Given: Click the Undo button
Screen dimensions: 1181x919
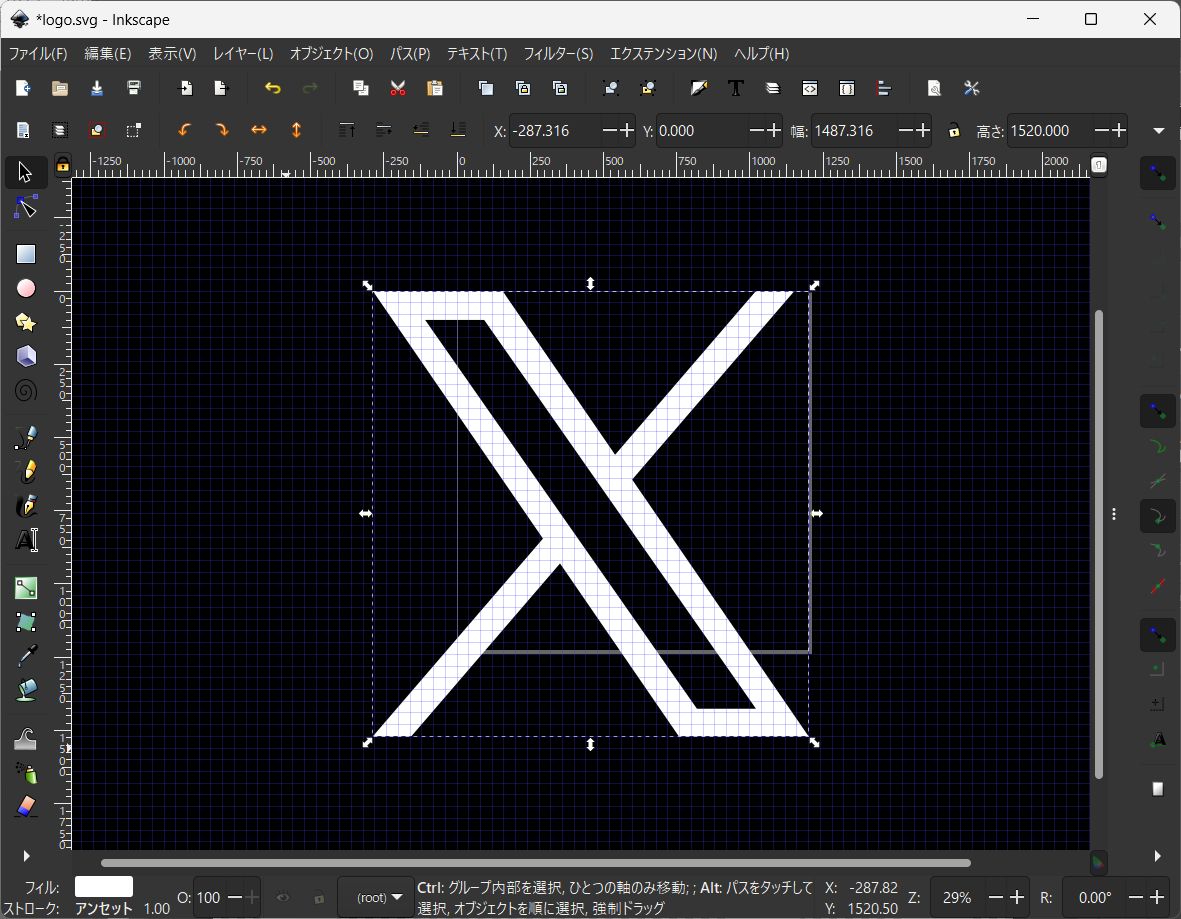Looking at the screenshot, I should tap(272, 88).
